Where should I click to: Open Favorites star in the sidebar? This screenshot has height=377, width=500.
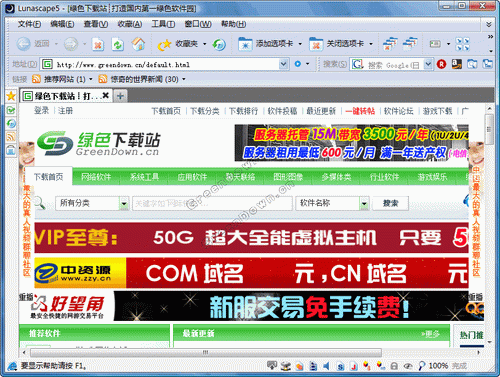pos(11,96)
